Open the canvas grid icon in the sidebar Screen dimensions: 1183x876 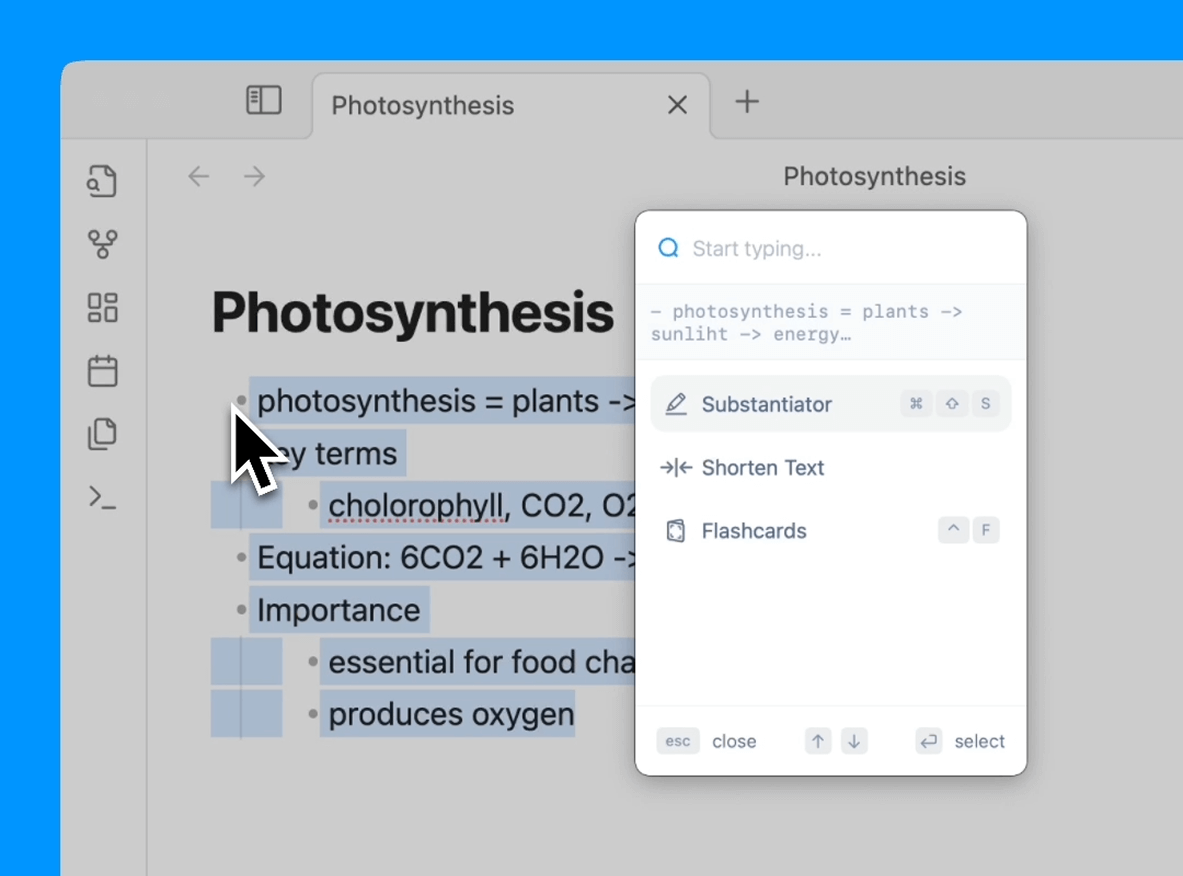(x=102, y=307)
